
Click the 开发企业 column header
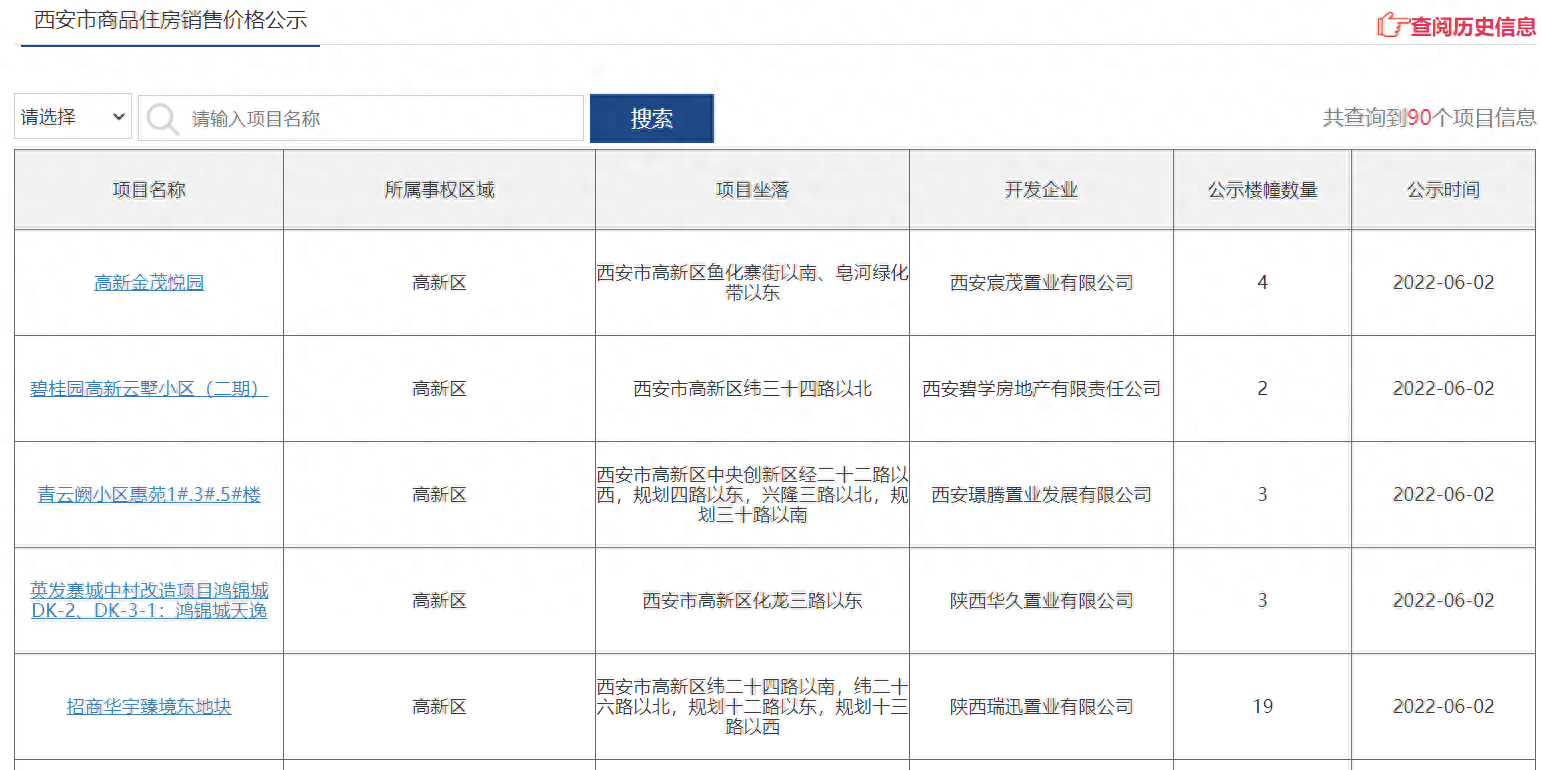coord(1041,190)
